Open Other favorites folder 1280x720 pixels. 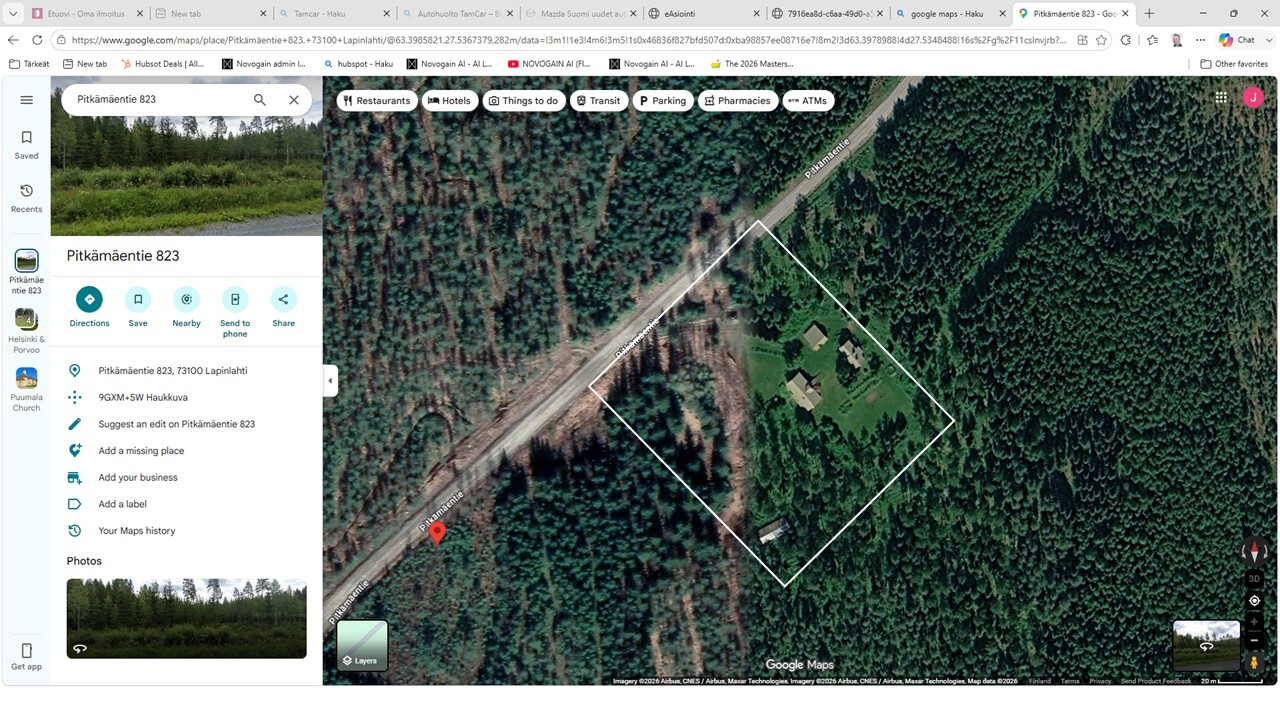[1234, 64]
